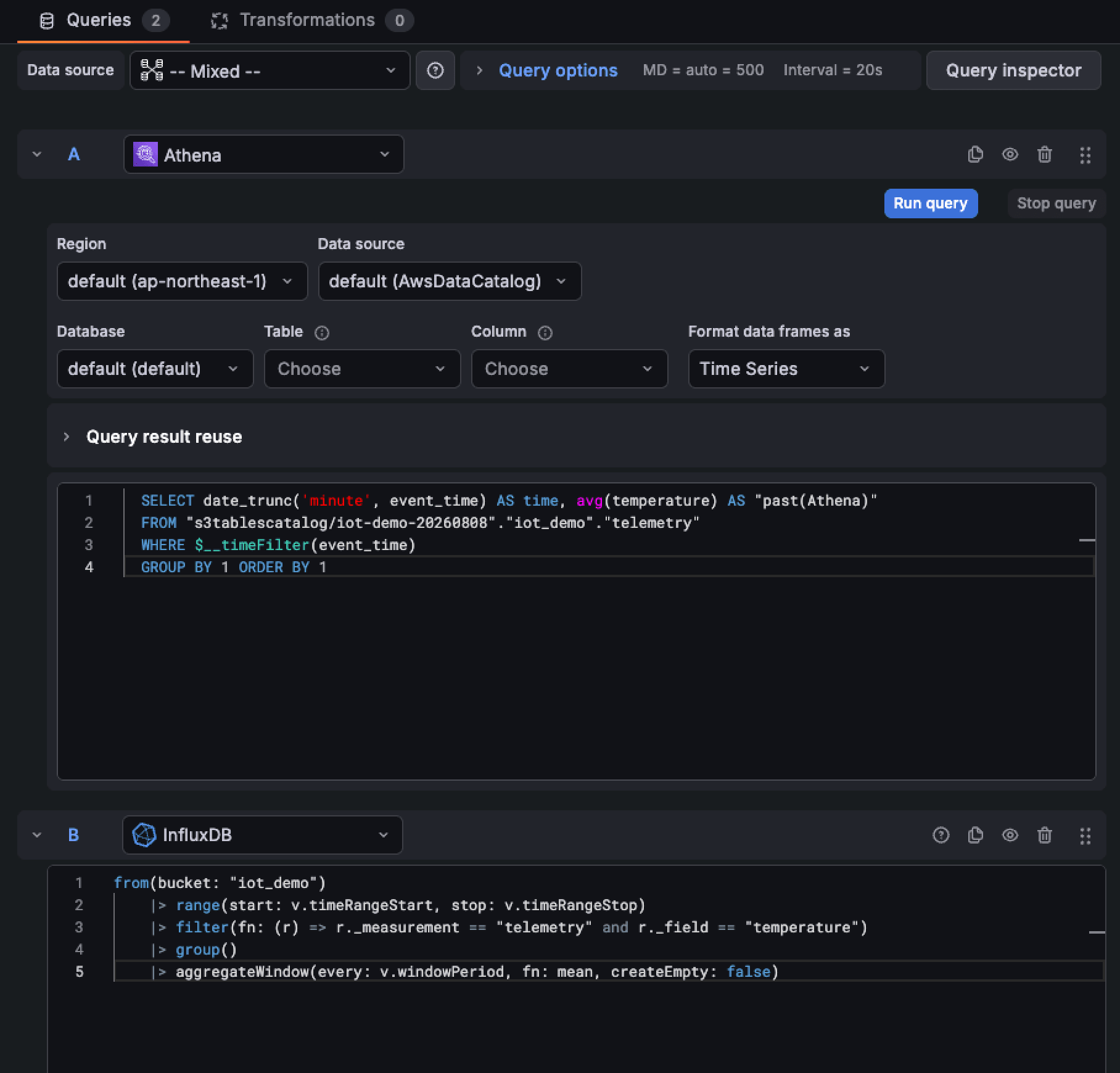
Task: Show help for query B
Action: click(x=941, y=835)
